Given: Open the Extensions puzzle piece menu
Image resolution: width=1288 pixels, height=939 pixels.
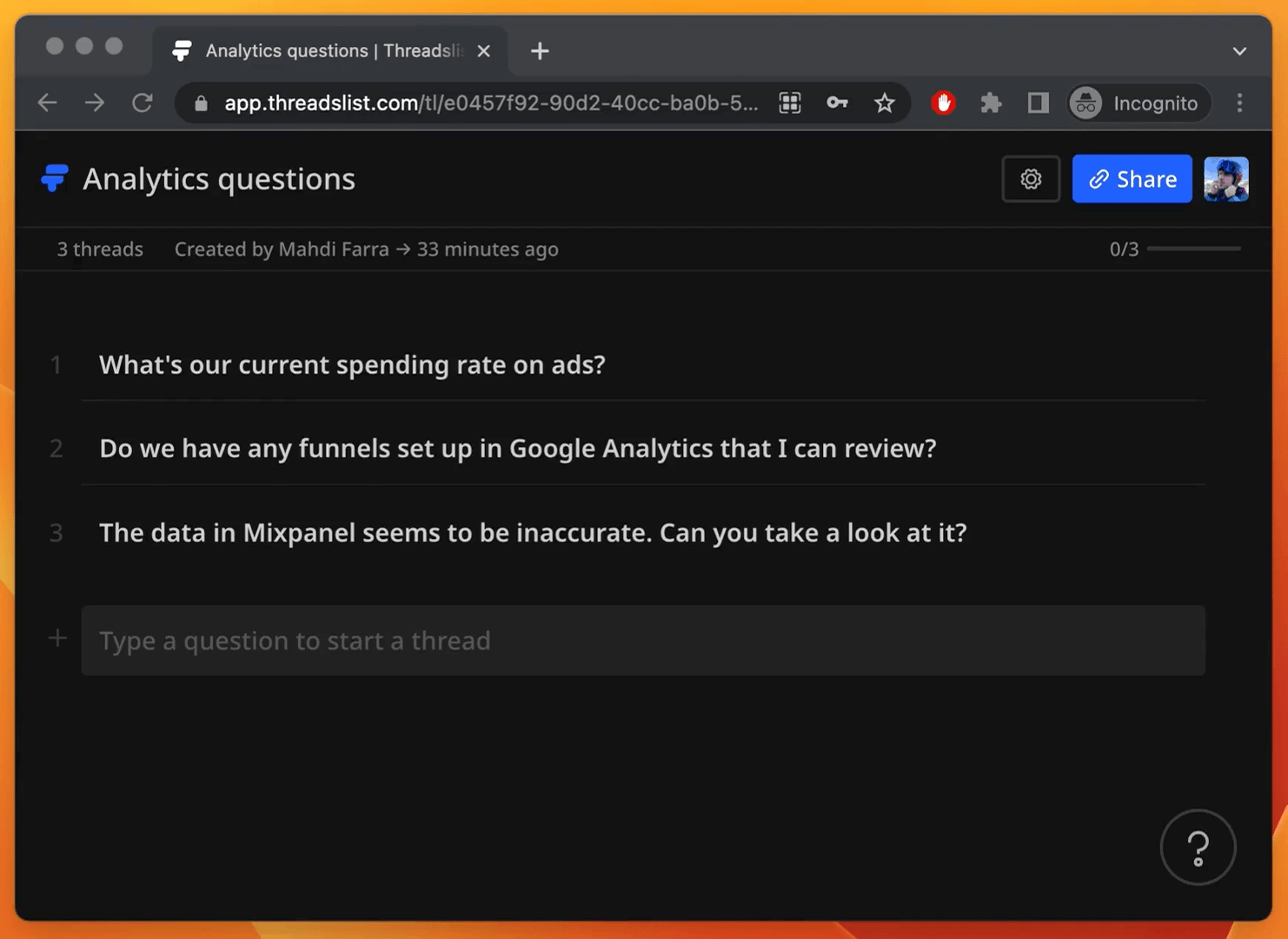Looking at the screenshot, I should pyautogui.click(x=991, y=103).
